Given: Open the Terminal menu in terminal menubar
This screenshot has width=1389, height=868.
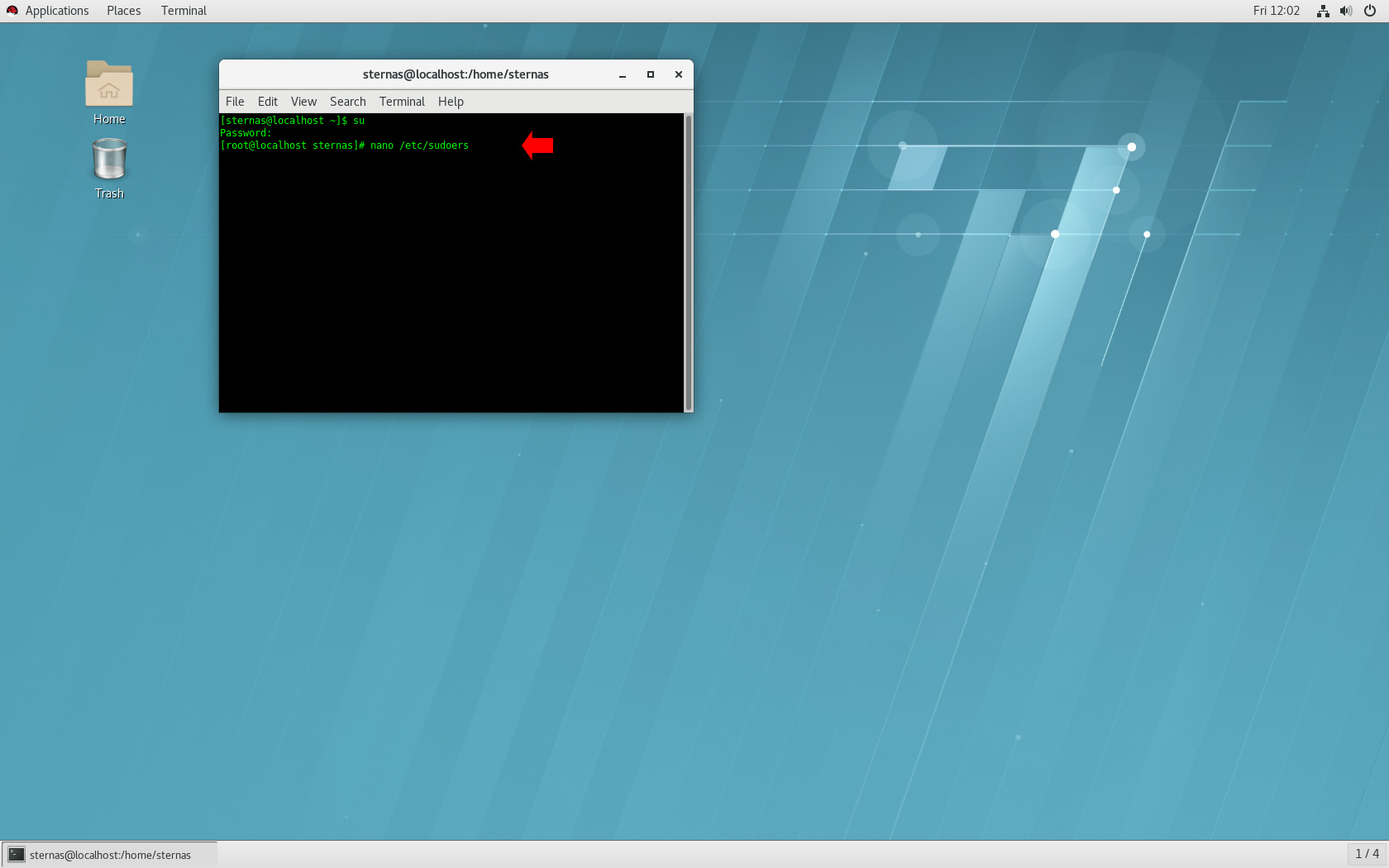Looking at the screenshot, I should (402, 102).
